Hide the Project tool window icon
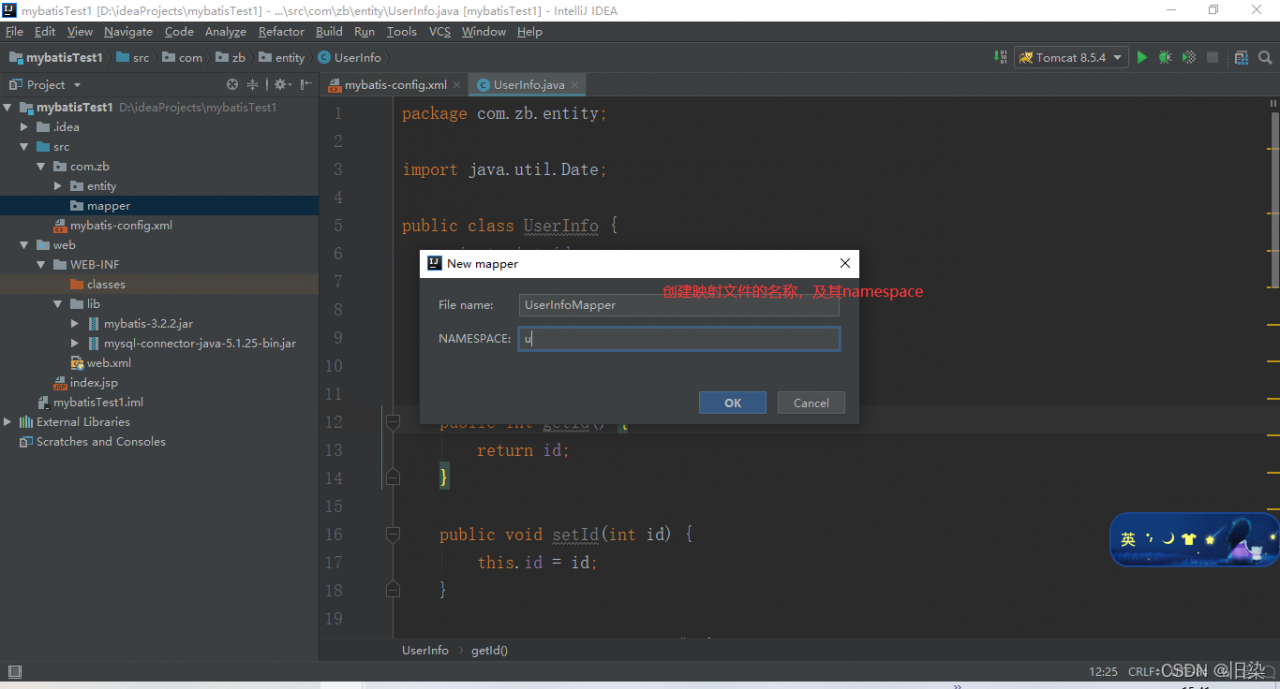Viewport: 1280px width, 689px height. pos(305,85)
